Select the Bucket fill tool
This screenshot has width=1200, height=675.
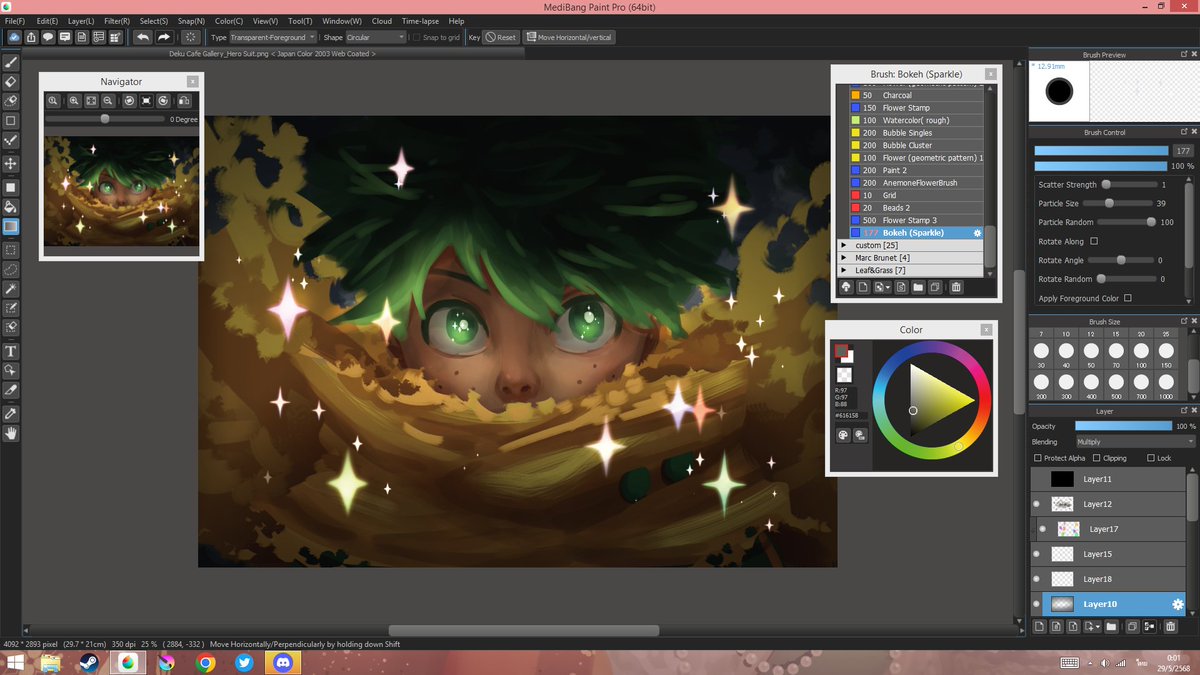[x=11, y=207]
